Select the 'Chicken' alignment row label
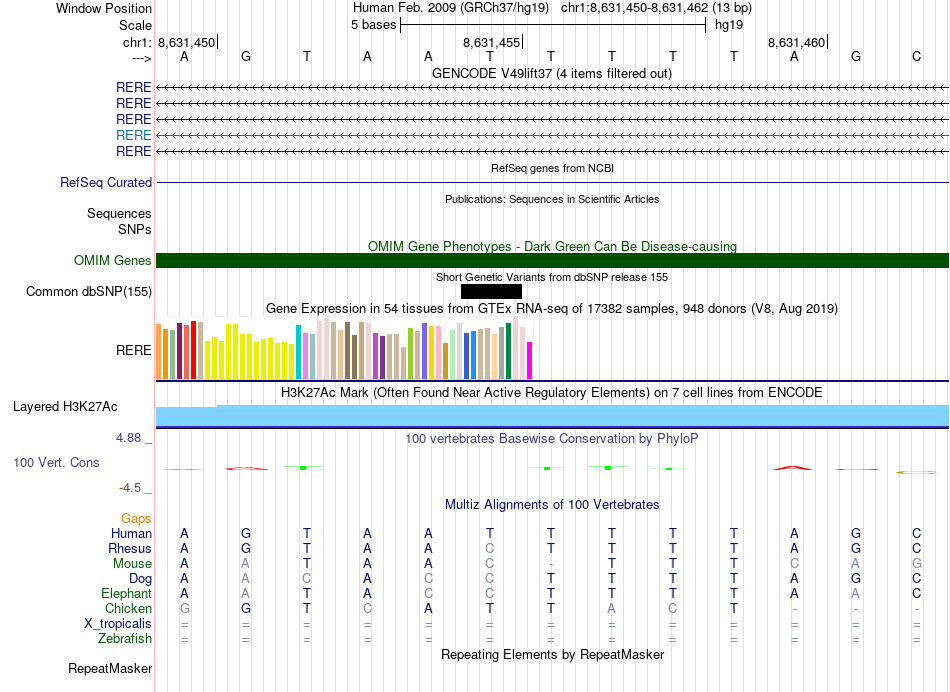 [x=128, y=608]
